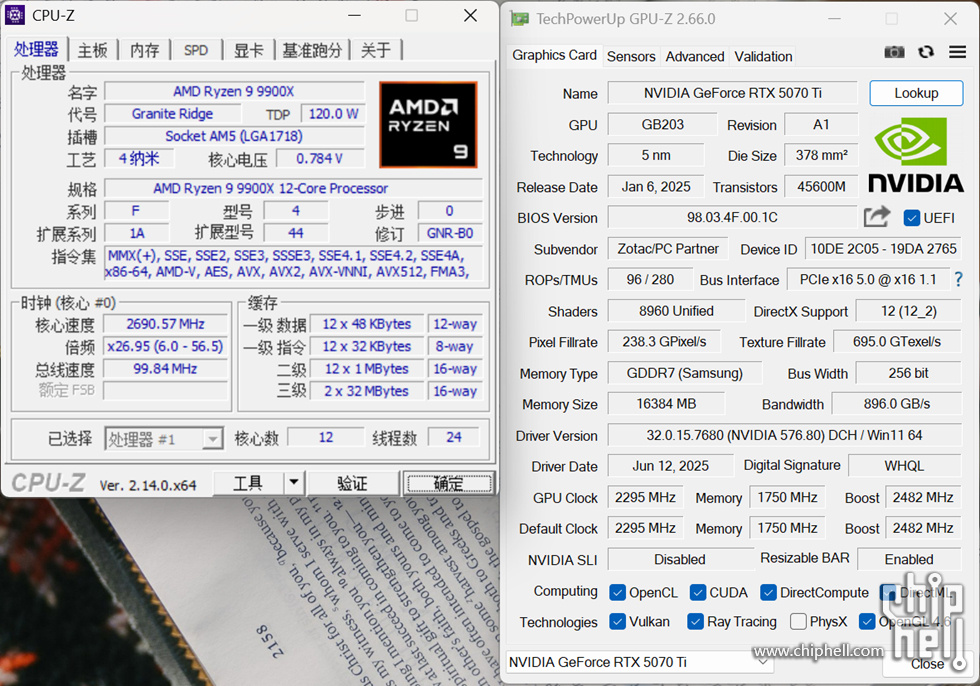Click the Socket AM5 (LGA1718) field

tap(234, 136)
